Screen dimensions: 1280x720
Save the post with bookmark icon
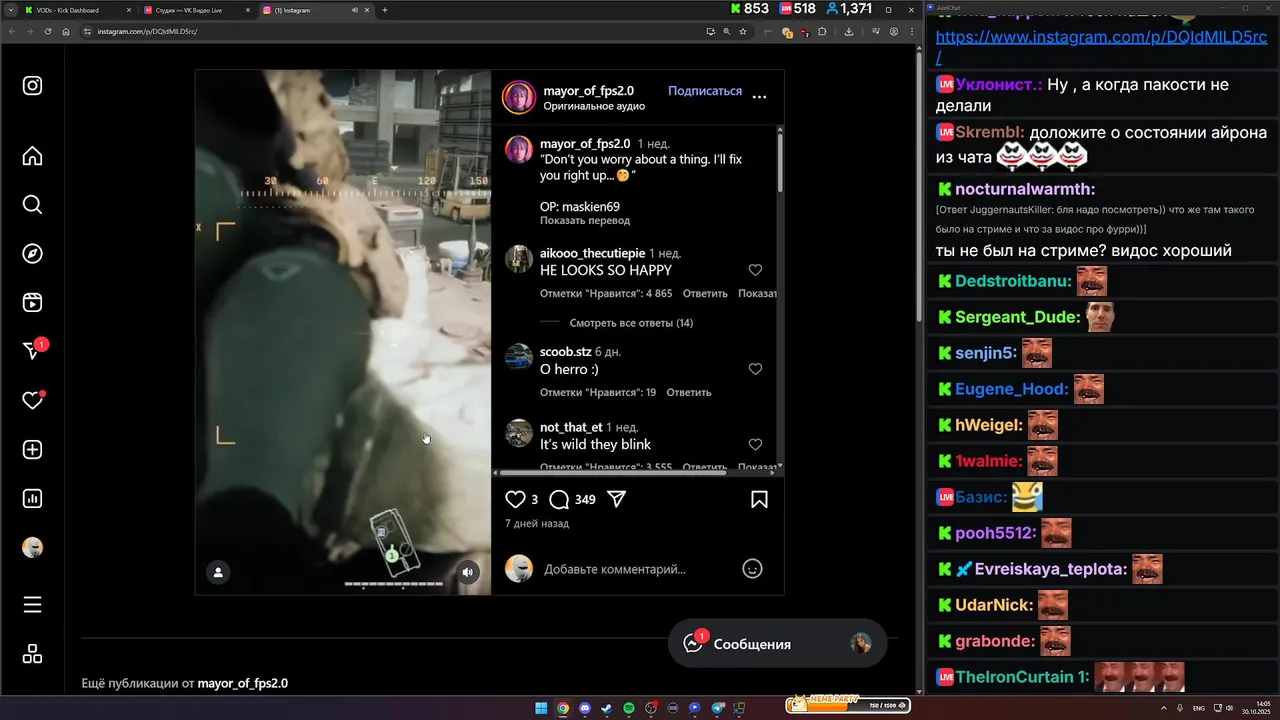click(759, 499)
